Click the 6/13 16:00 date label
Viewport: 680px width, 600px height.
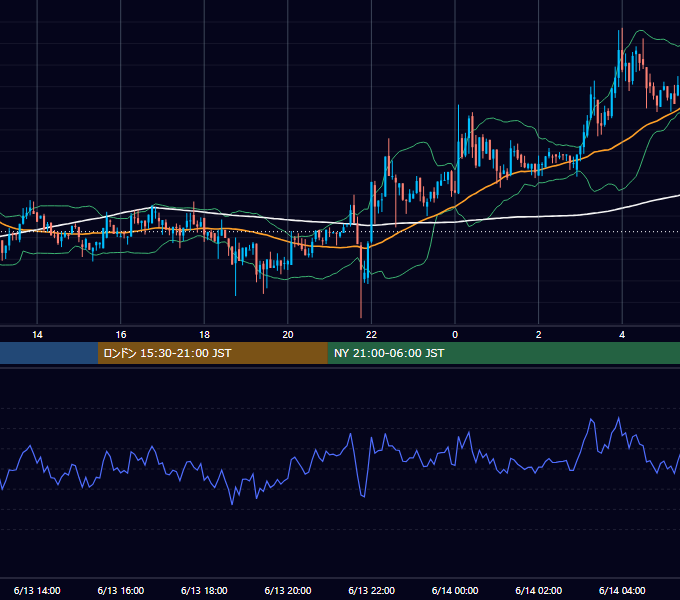point(121,590)
